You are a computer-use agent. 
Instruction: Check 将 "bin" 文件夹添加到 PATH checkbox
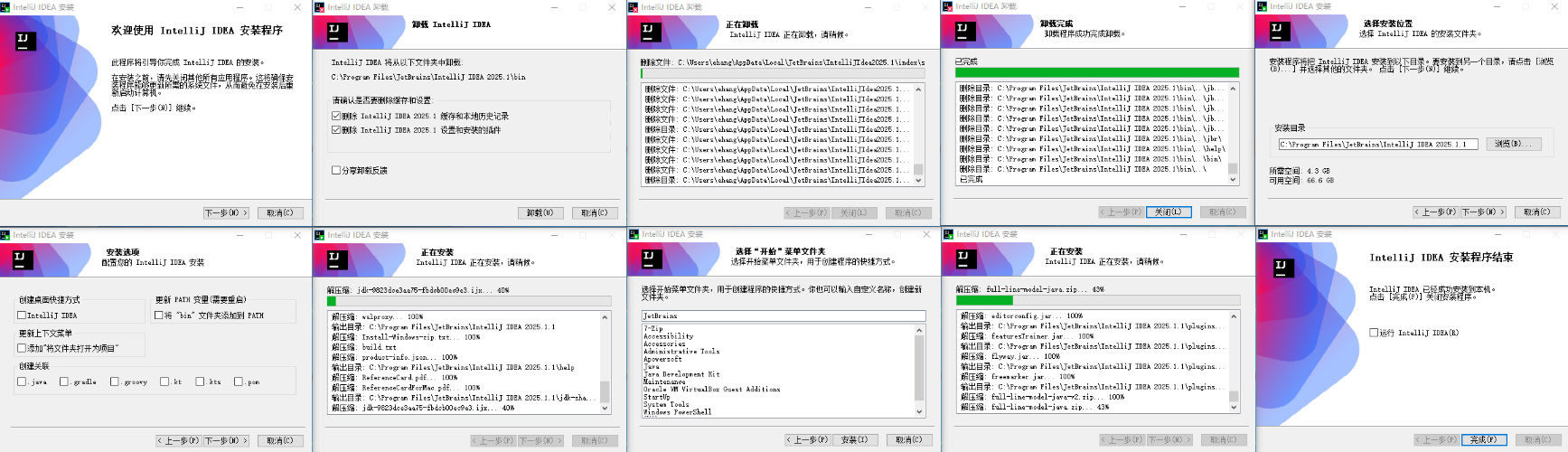(x=159, y=315)
